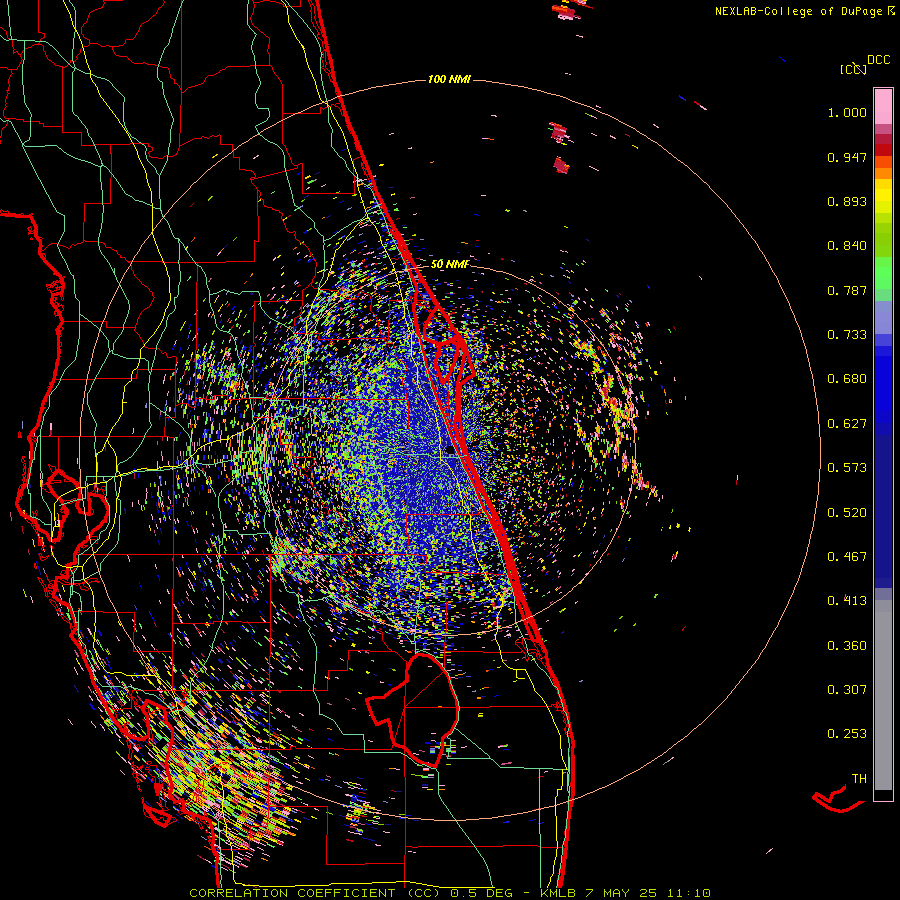
Task: Click the [CC] label above color bar
Action: (853, 69)
